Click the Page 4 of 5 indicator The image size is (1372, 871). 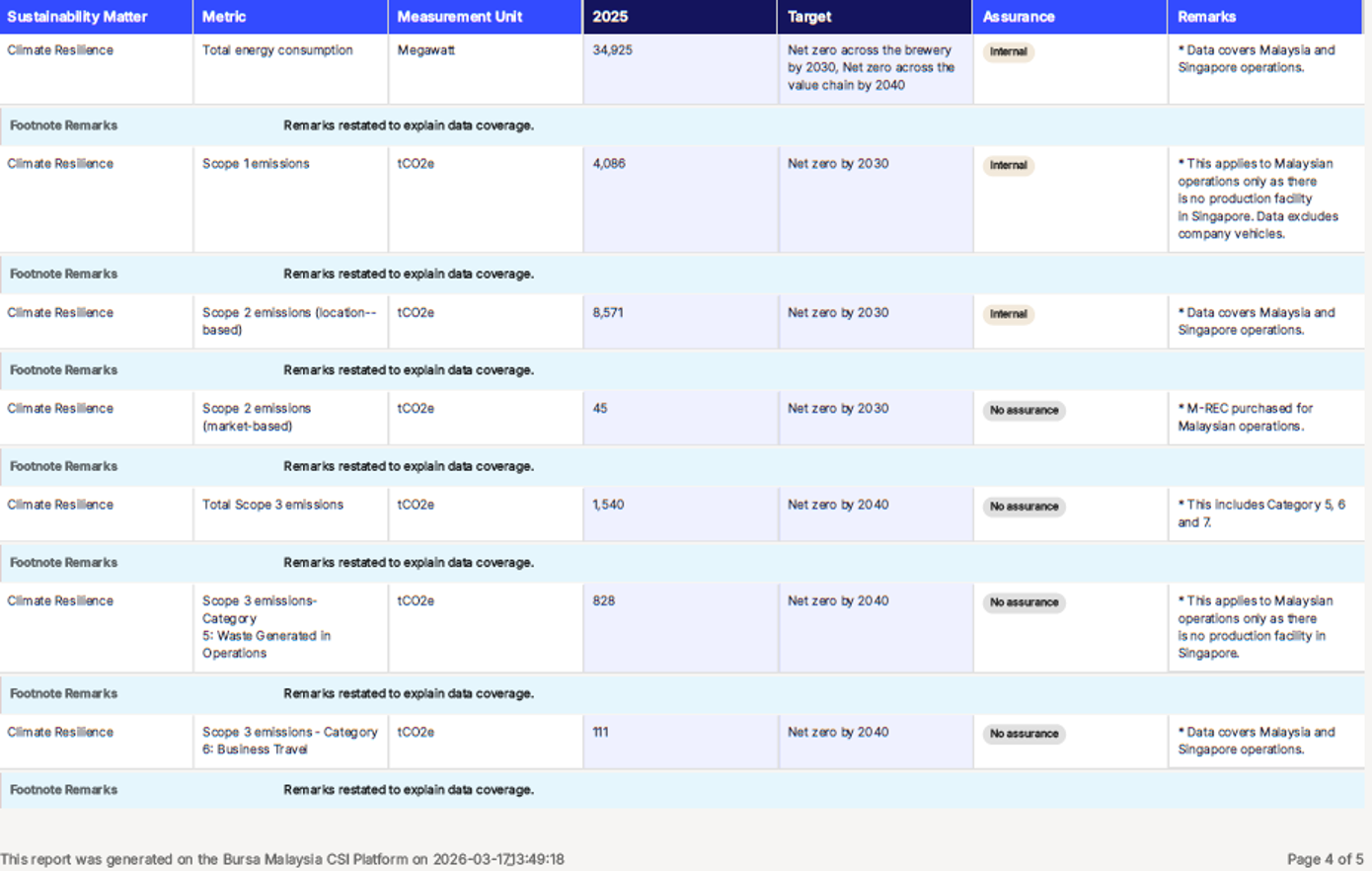coord(1325,859)
